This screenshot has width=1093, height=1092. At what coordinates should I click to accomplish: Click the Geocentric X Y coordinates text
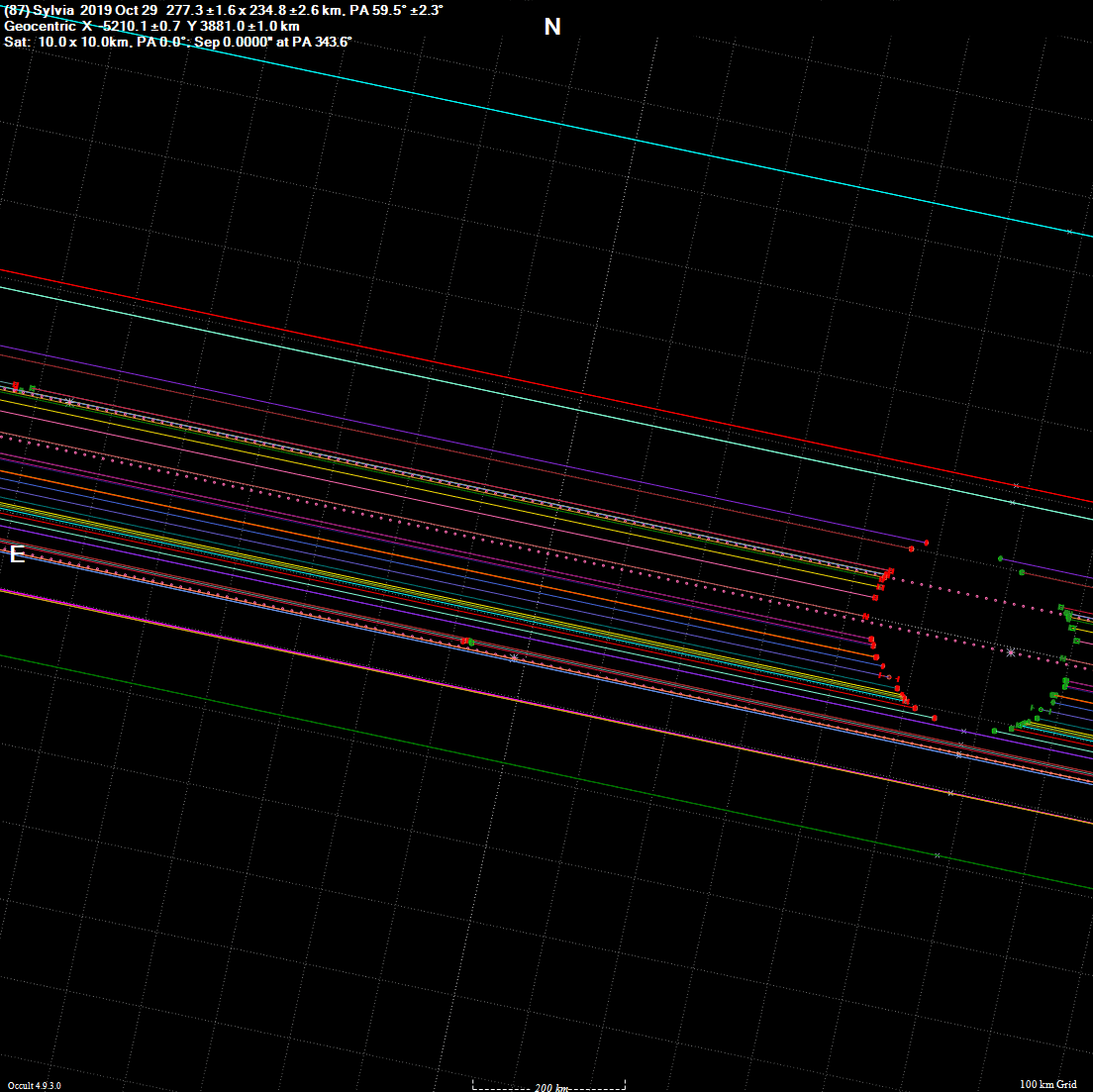pyautogui.click(x=151, y=26)
